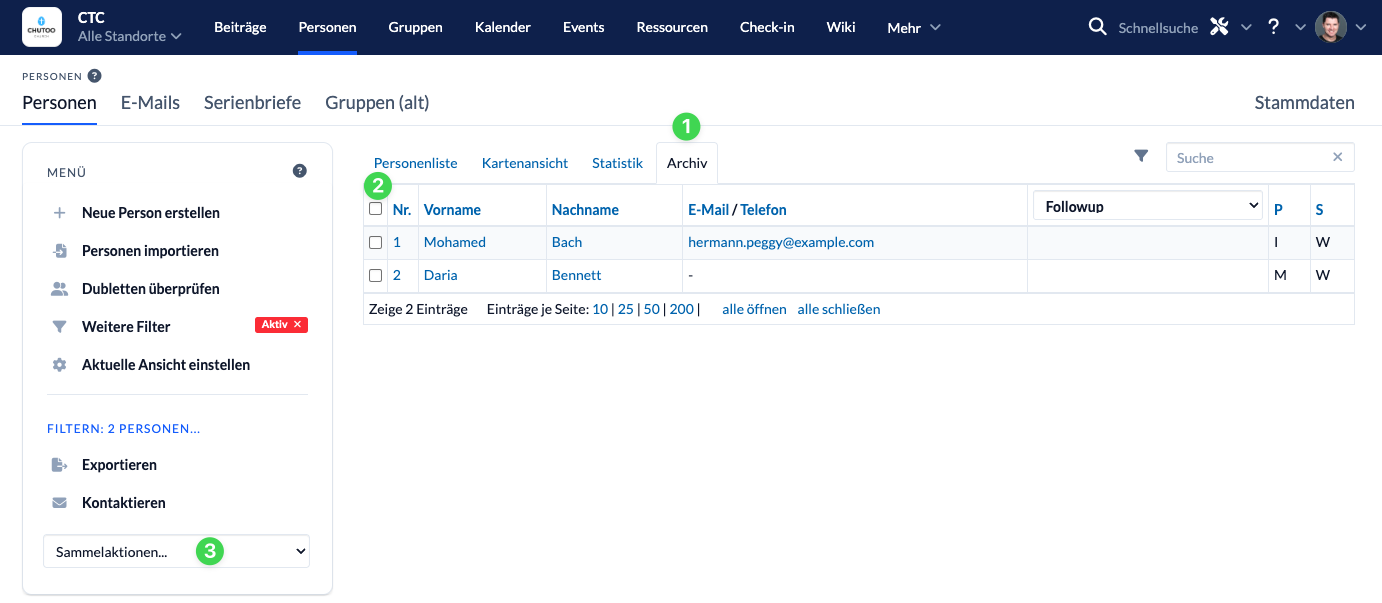Click the help icon in Menü panel
The width and height of the screenshot is (1382, 603).
(299, 172)
